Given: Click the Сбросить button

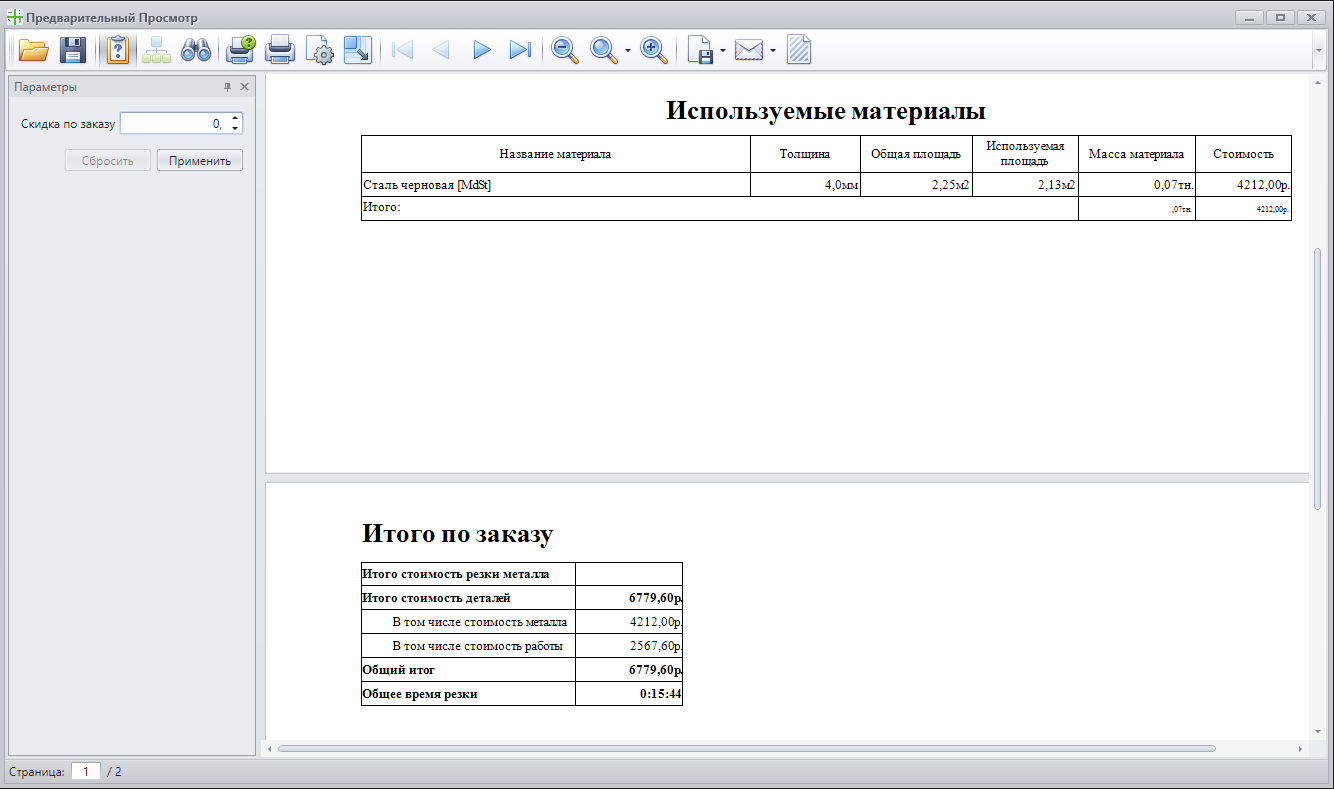Looking at the screenshot, I should click(108, 160).
